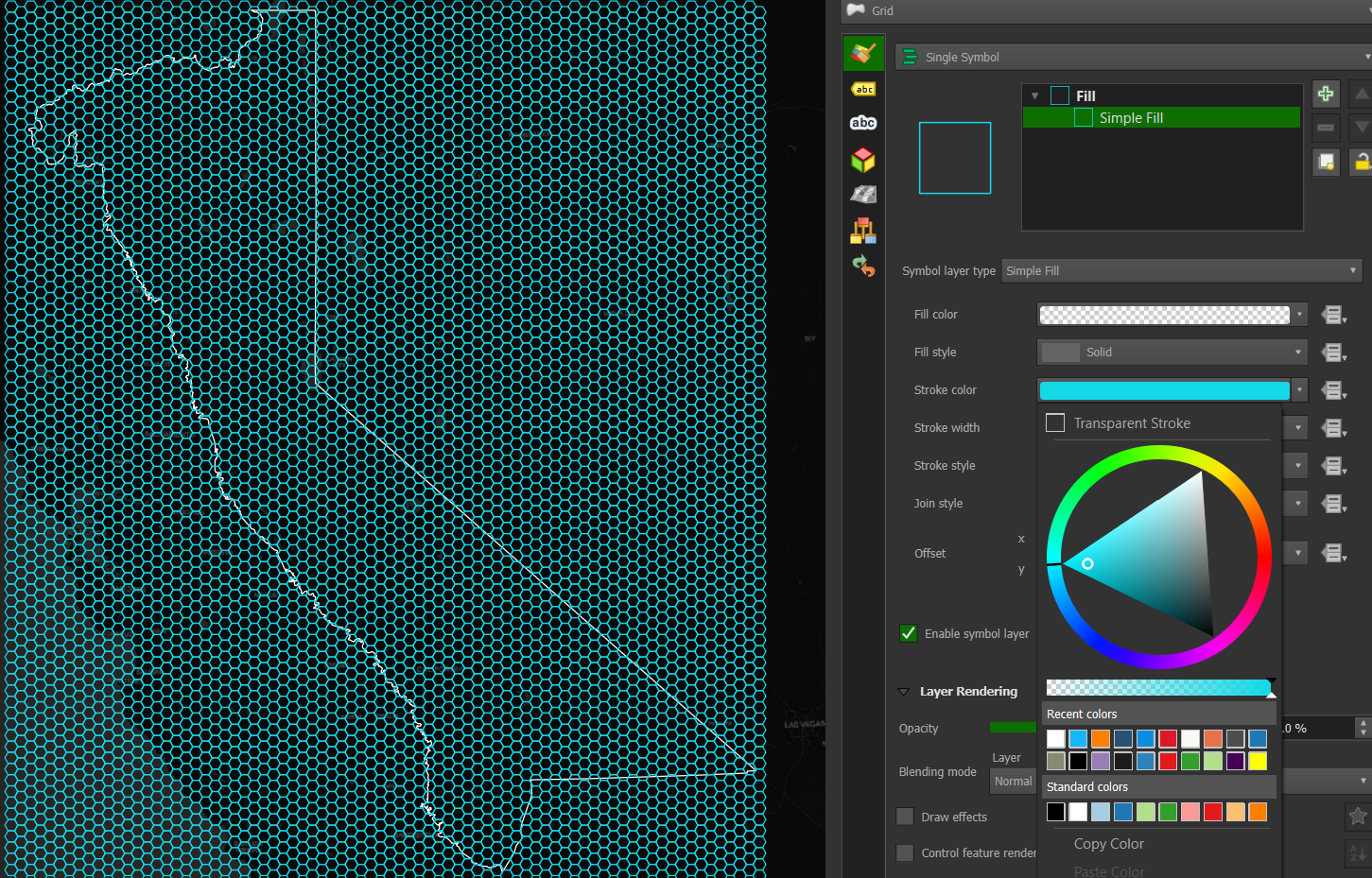Open the 3D View styling panel

pyautogui.click(x=863, y=160)
